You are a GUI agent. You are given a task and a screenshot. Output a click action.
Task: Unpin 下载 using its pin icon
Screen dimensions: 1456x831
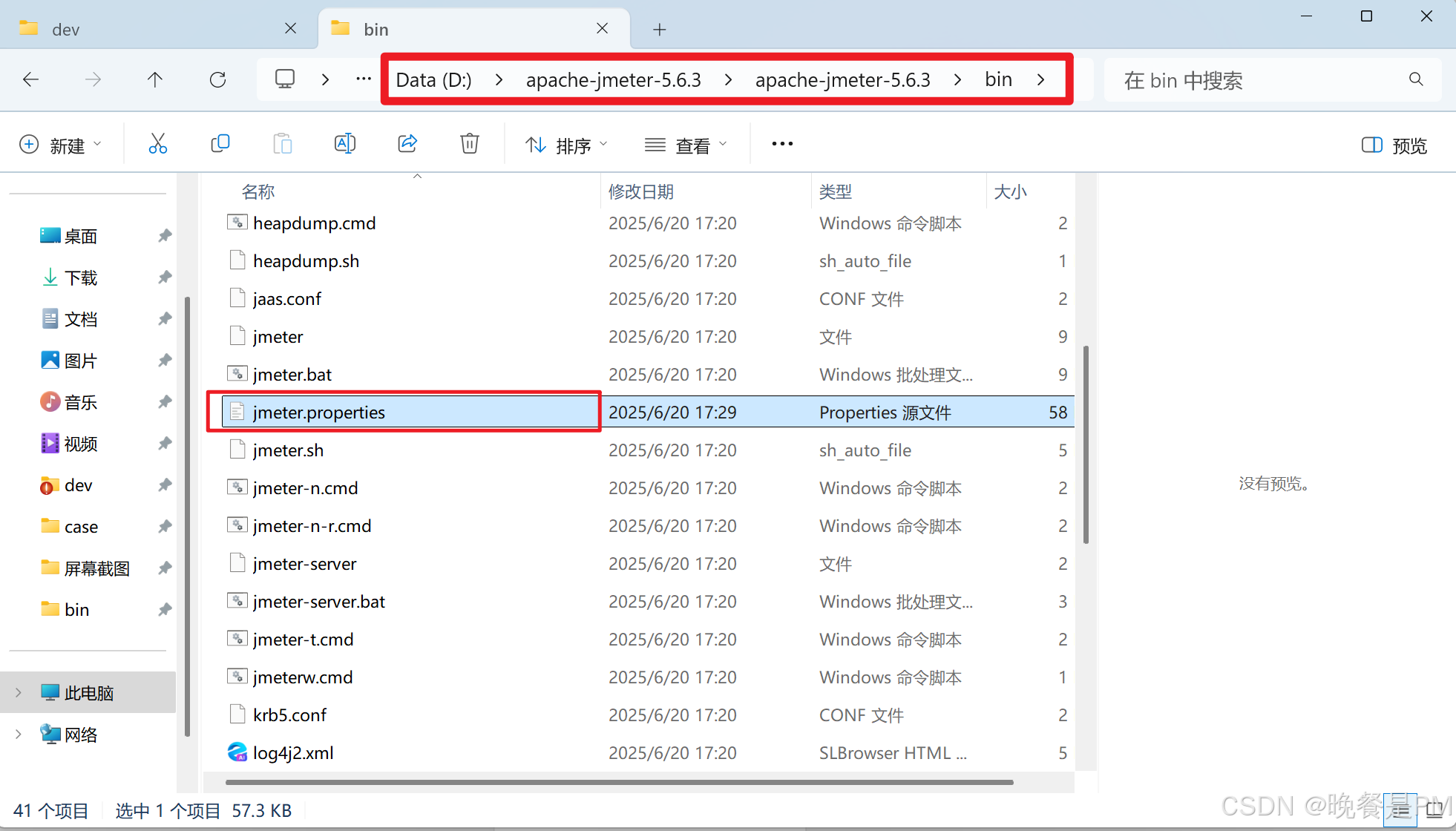pos(165,277)
